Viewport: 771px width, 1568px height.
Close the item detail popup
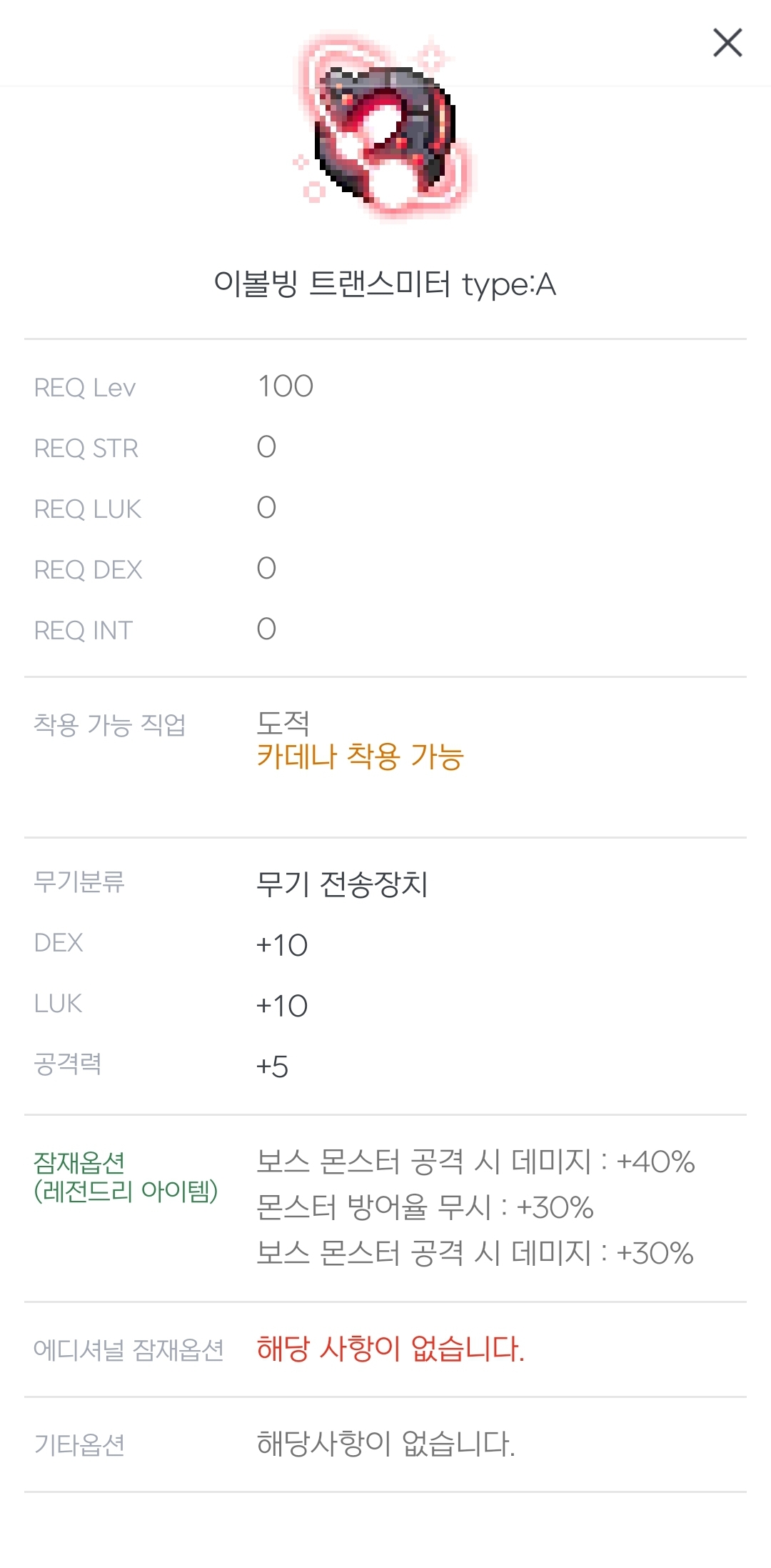click(727, 43)
